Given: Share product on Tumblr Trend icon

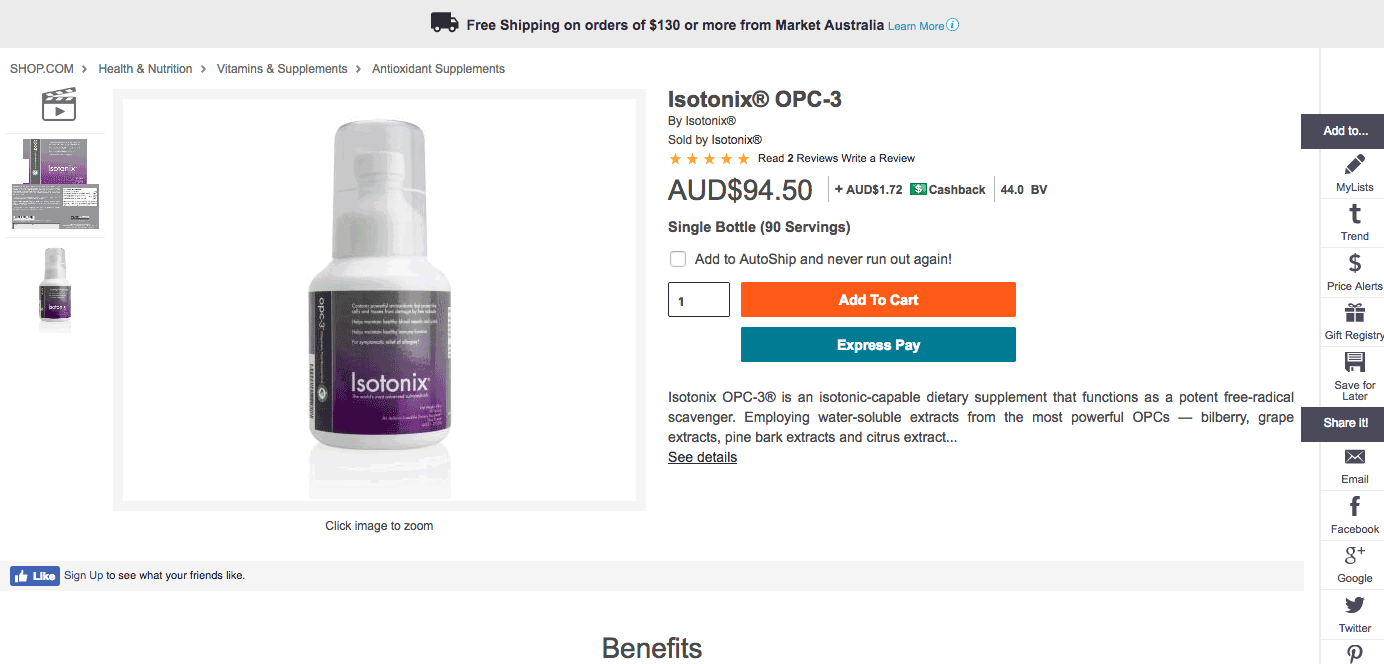Looking at the screenshot, I should (x=1355, y=214).
